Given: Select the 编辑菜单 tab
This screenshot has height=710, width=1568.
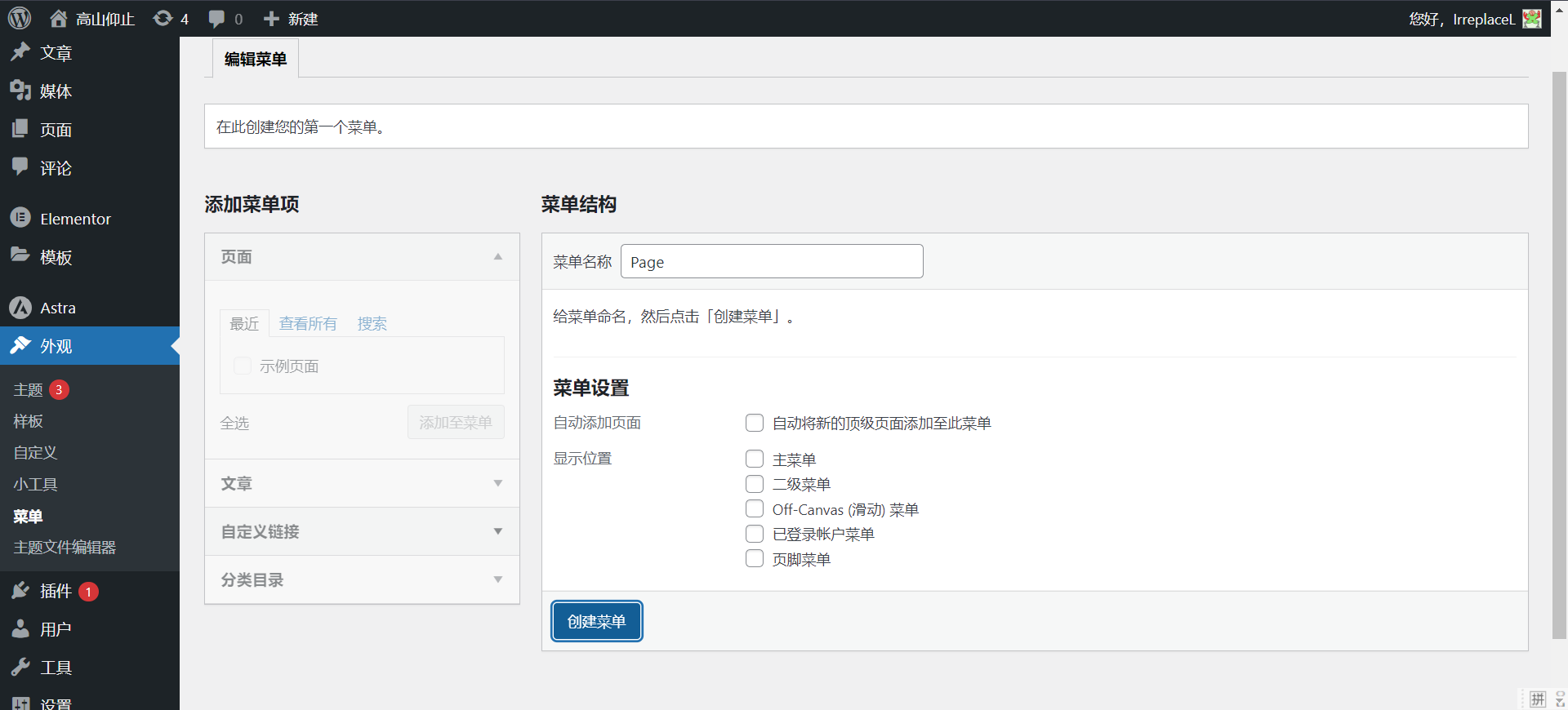Looking at the screenshot, I should click(256, 59).
